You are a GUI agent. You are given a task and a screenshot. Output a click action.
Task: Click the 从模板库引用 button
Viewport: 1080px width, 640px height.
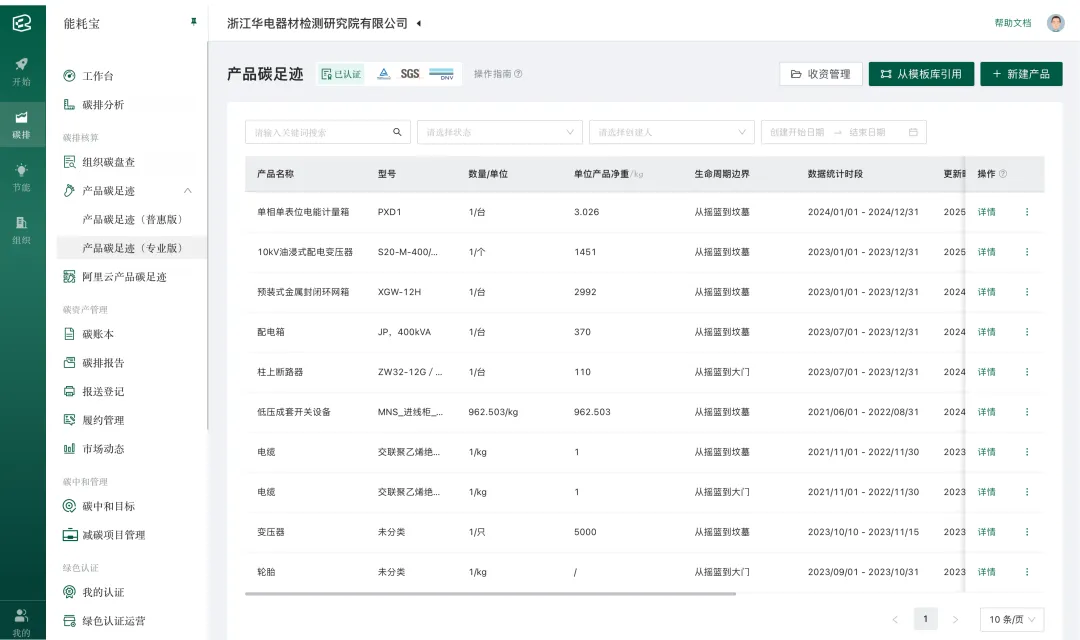[x=921, y=74]
